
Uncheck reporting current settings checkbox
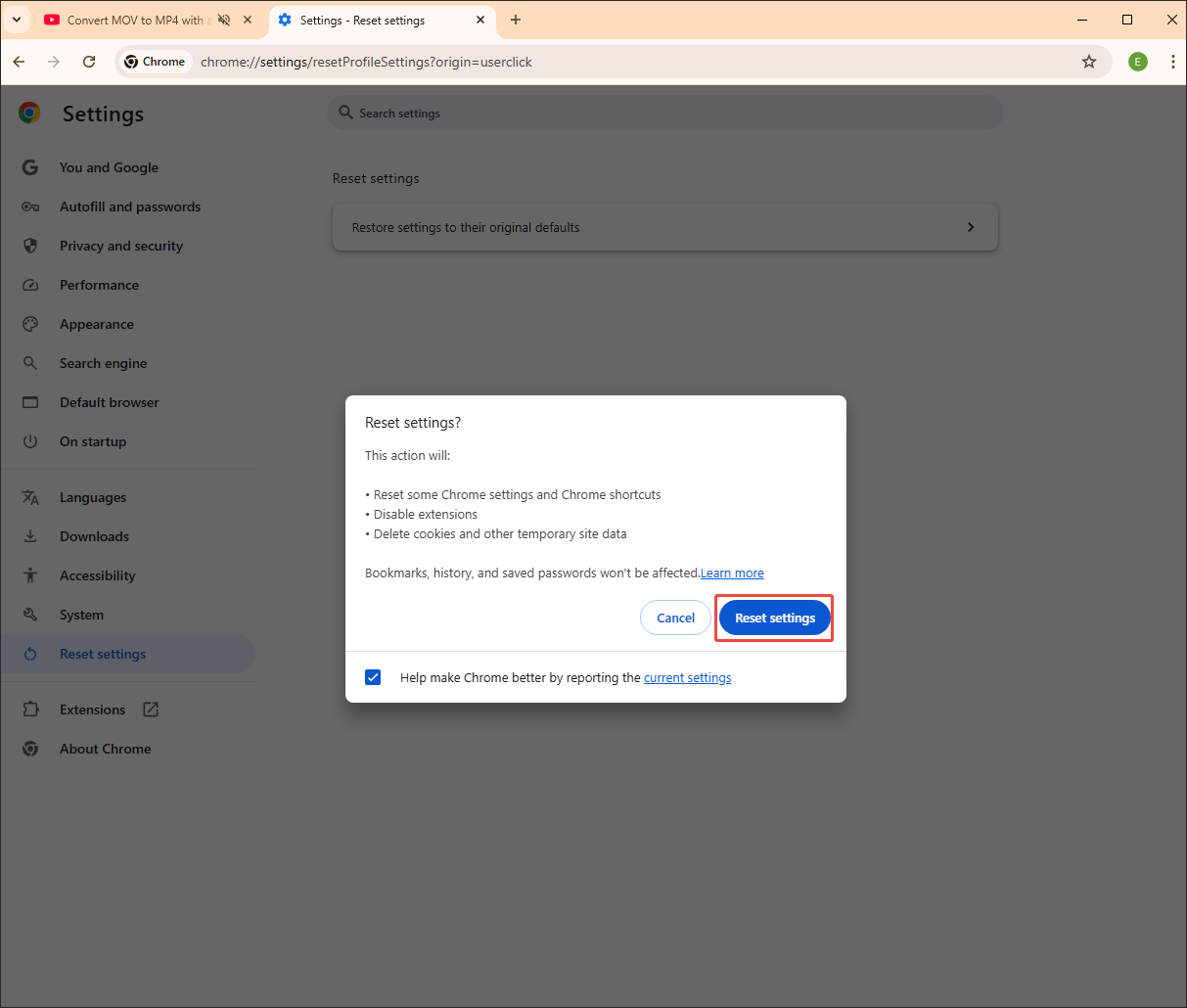[373, 676]
